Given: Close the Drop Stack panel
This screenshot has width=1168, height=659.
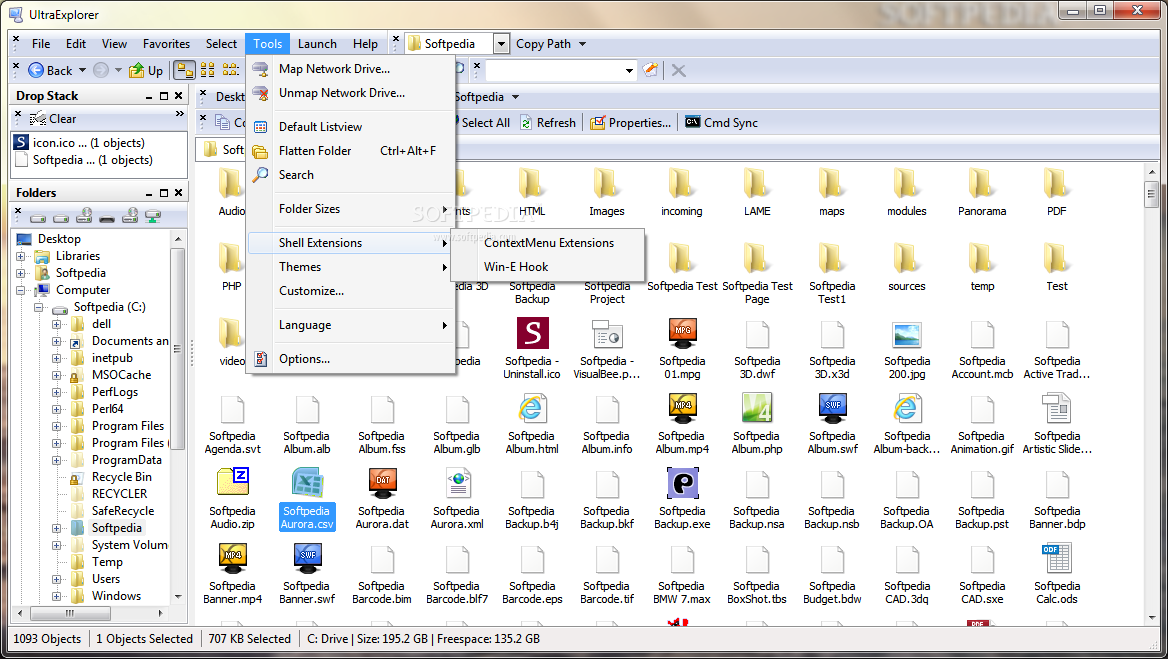Looking at the screenshot, I should tap(178, 96).
